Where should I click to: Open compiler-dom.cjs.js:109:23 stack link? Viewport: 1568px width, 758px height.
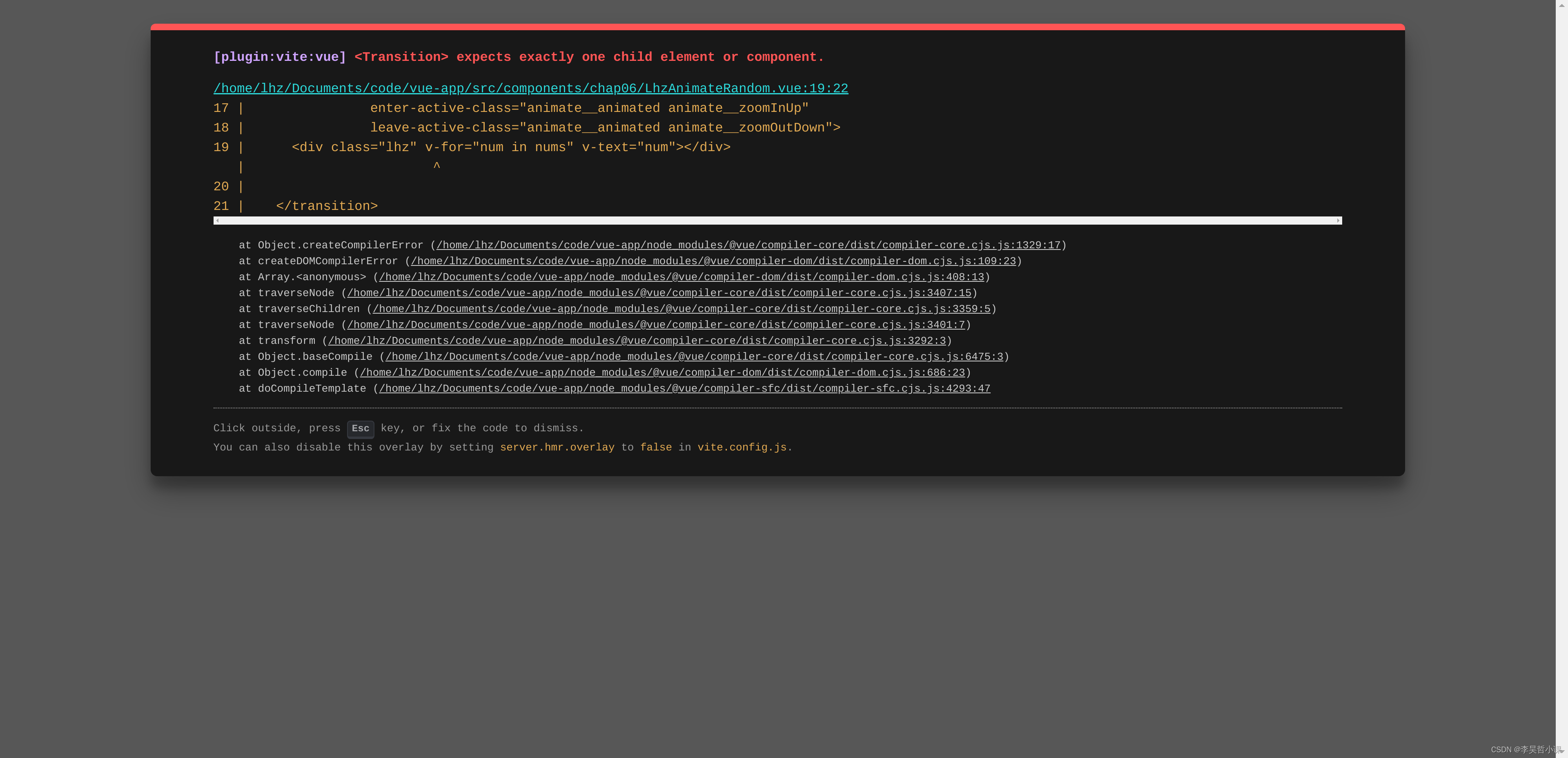tap(713, 261)
